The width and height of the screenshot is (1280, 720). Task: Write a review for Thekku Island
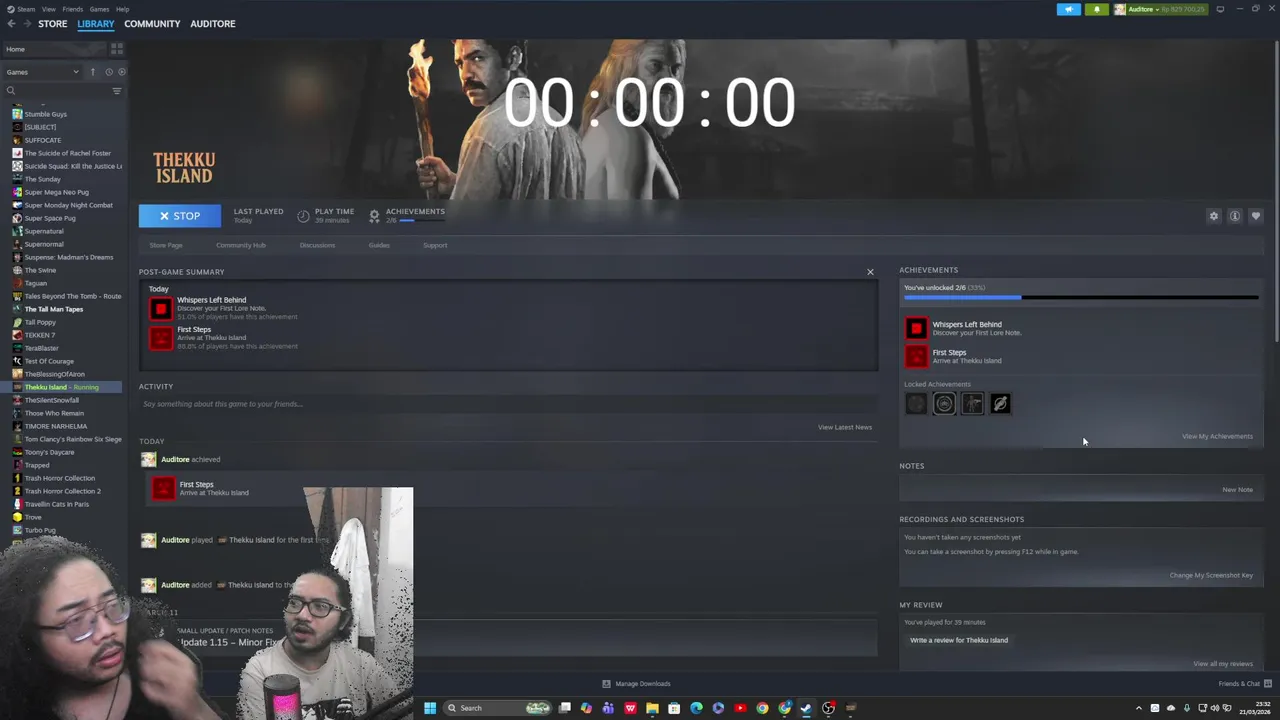point(959,640)
